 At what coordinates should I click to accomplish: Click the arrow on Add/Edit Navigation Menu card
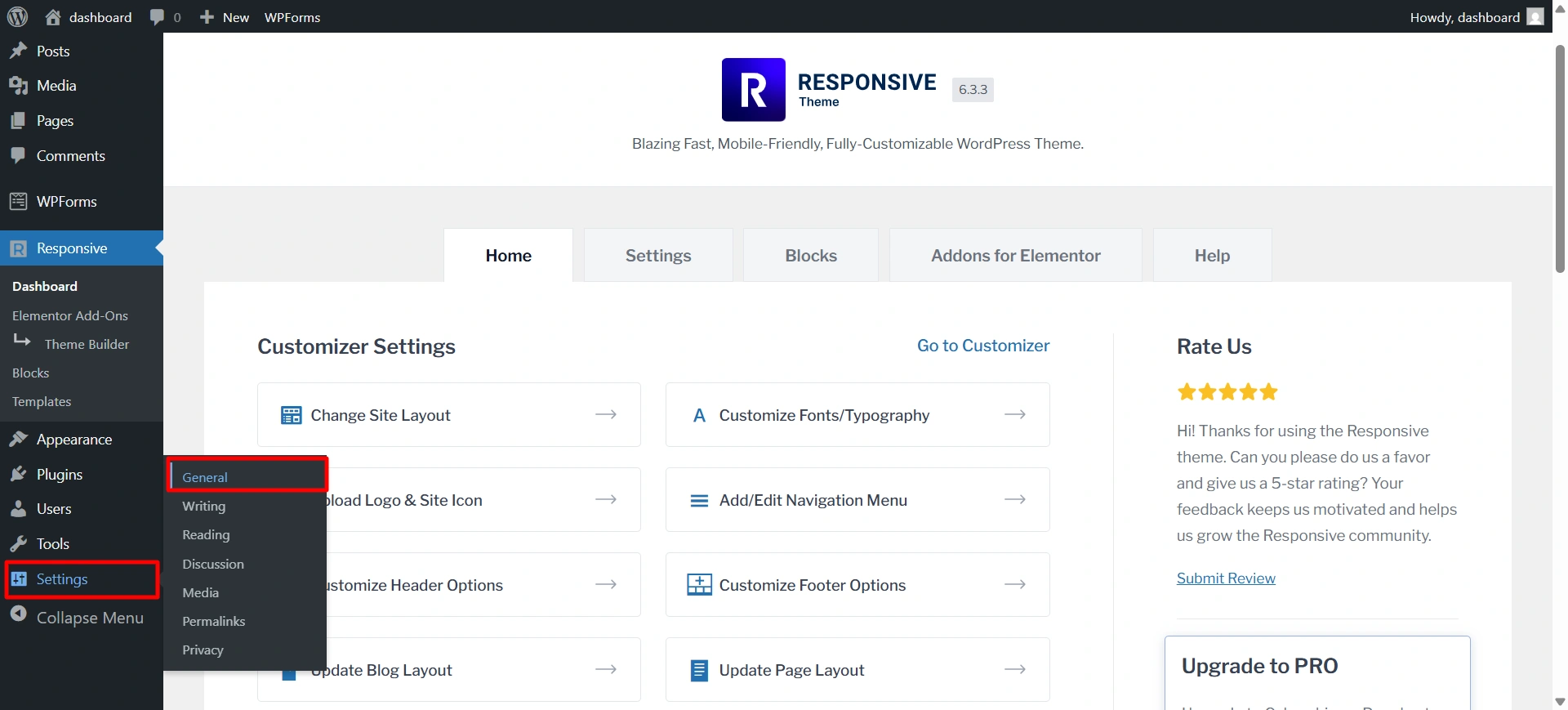[1015, 499]
